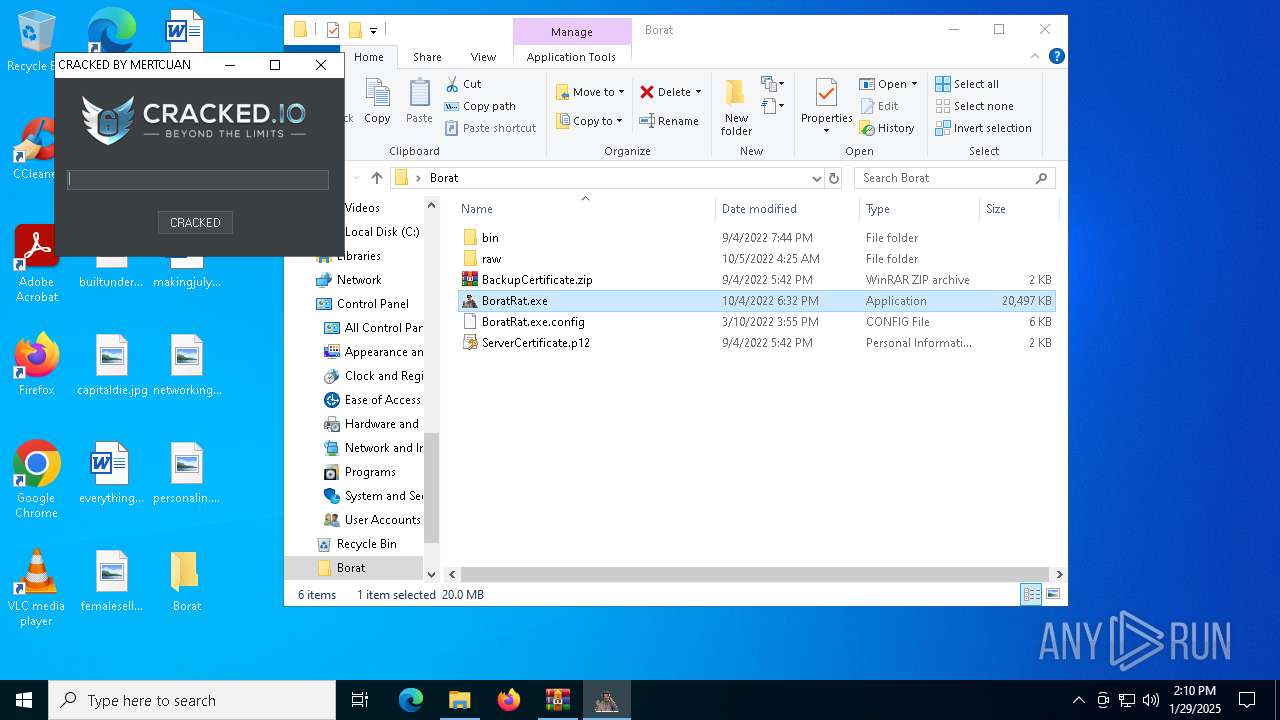Switch to the Home ribbon tab
Image resolution: width=1280 pixels, height=720 pixels.
click(x=369, y=57)
